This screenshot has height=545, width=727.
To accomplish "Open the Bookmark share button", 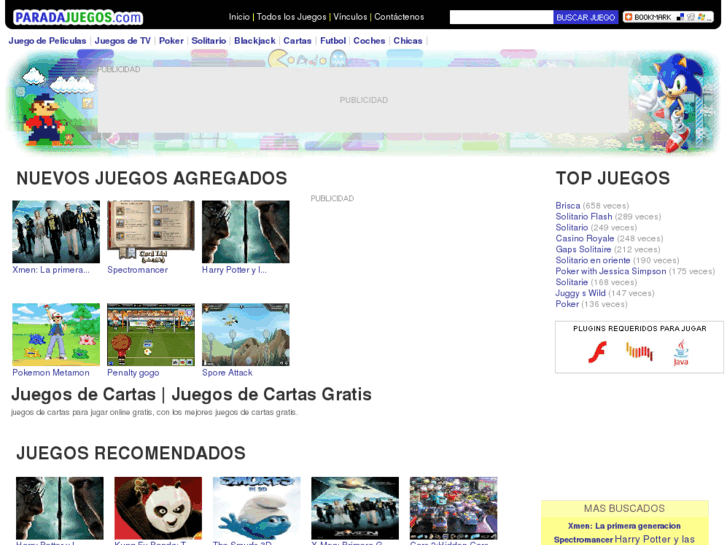I will (668, 17).
